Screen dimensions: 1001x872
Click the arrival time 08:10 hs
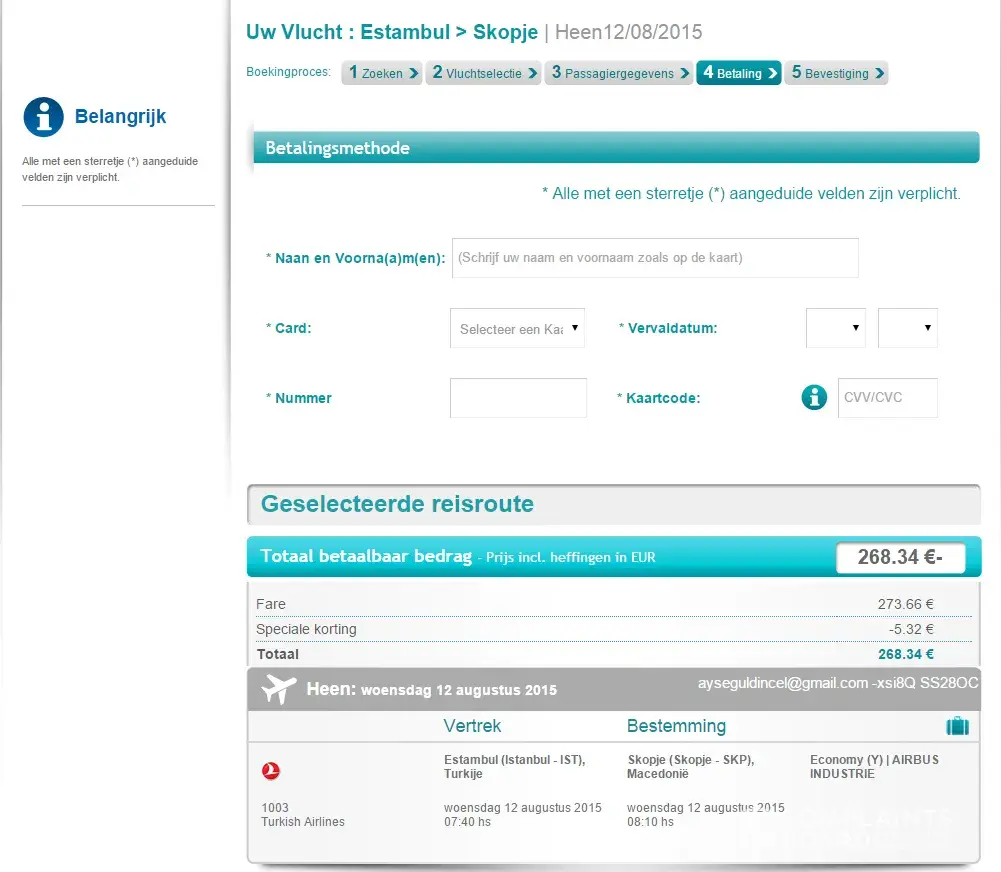[650, 822]
